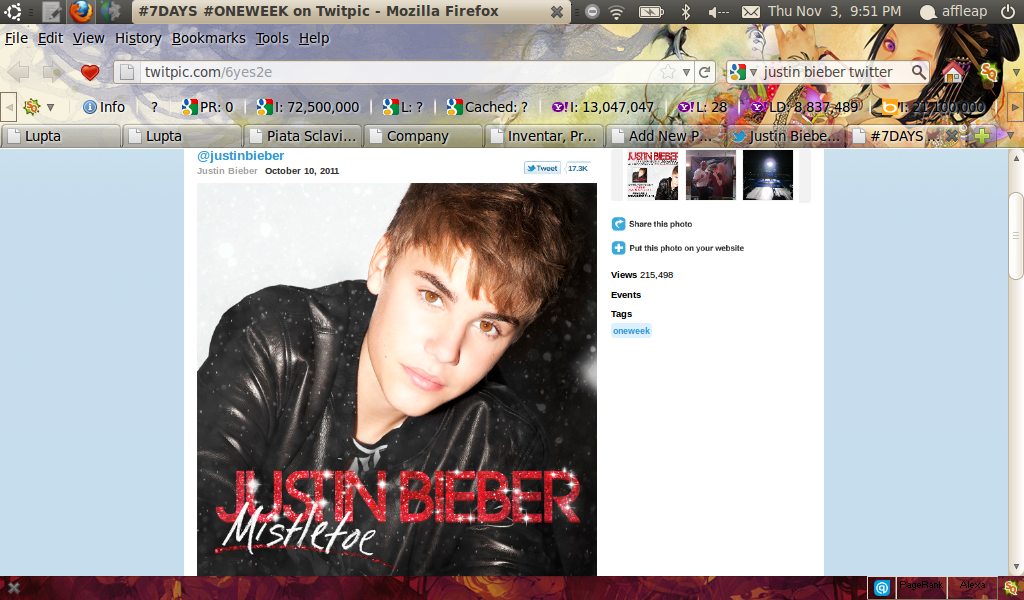Close the bottom add-on bar
Screen dimensions: 1024x600
(x=13, y=588)
